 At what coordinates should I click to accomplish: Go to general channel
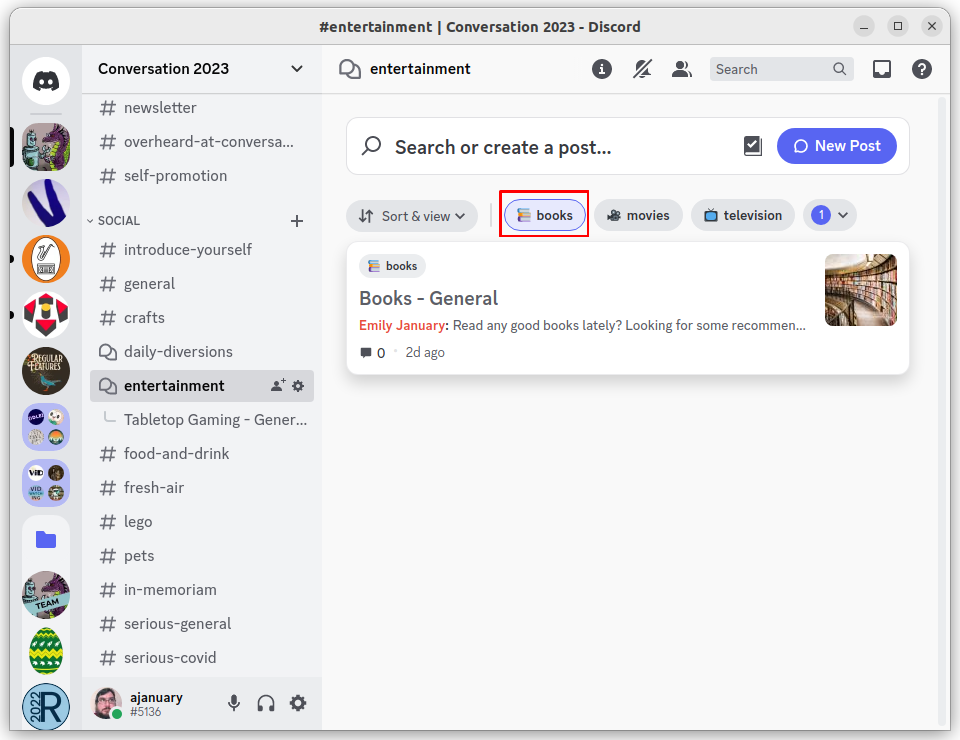coord(202,284)
